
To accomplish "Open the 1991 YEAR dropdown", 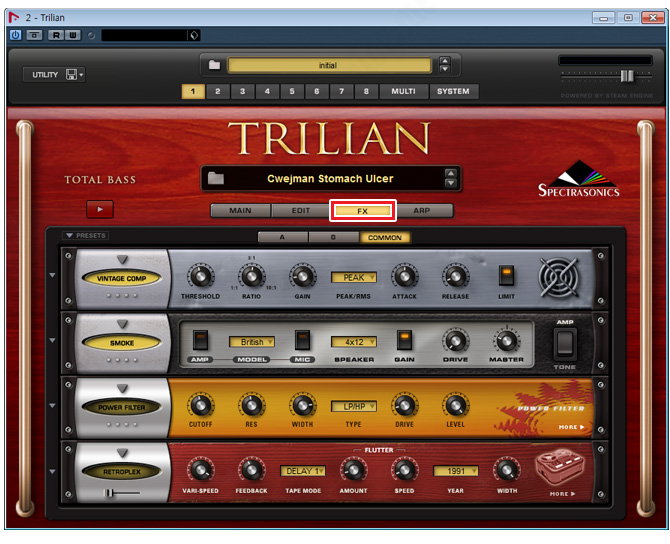I will click(455, 471).
